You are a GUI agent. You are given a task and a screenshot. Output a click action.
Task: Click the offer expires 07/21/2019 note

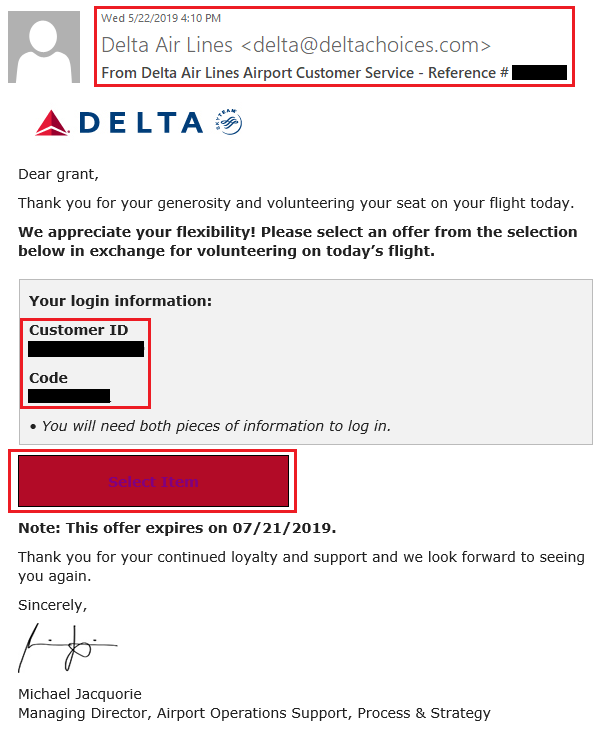click(x=177, y=528)
